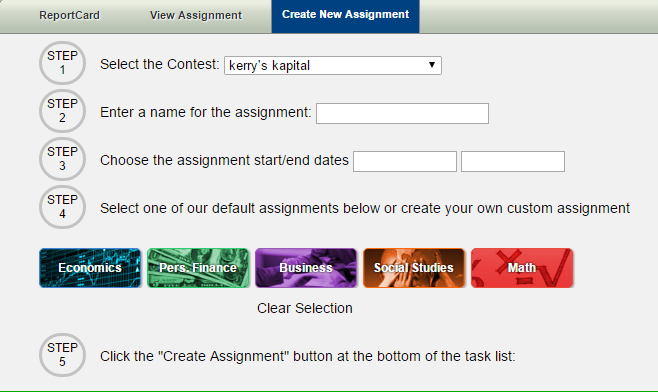The height and width of the screenshot is (392, 658).
Task: Click the STEP 3 circle badge
Action: pyautogui.click(x=63, y=159)
